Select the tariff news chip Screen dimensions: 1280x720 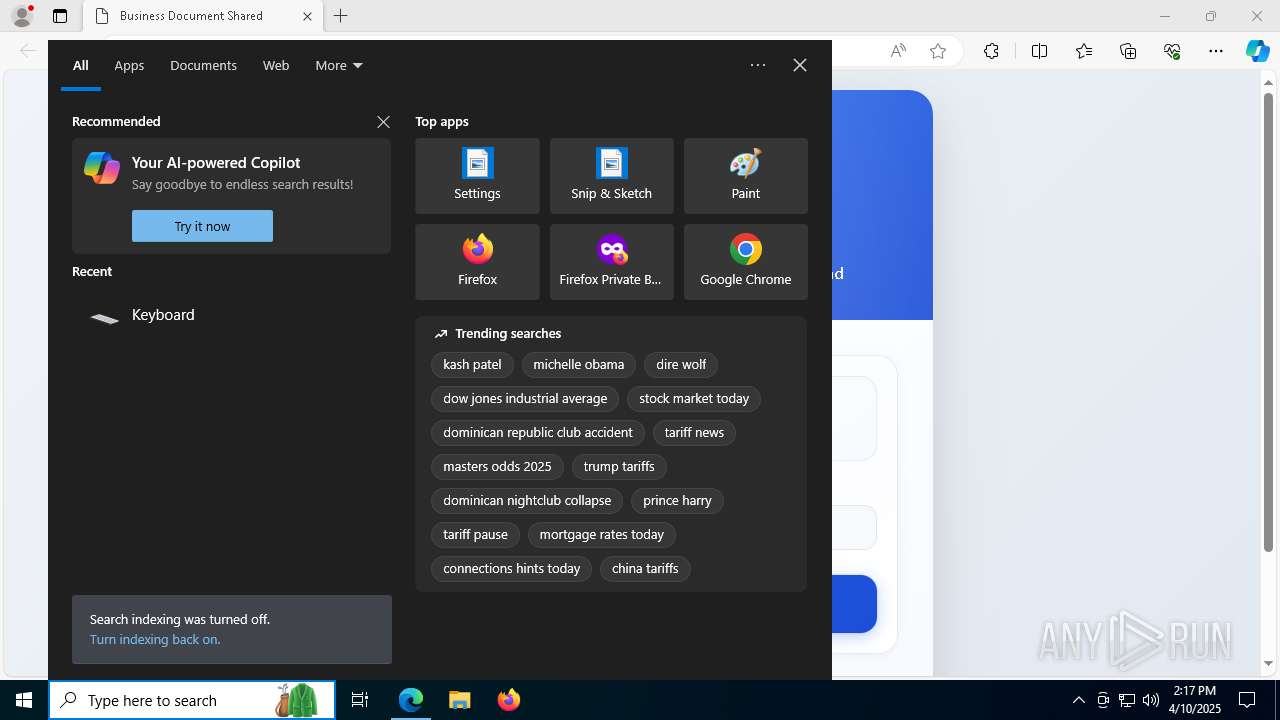(694, 433)
